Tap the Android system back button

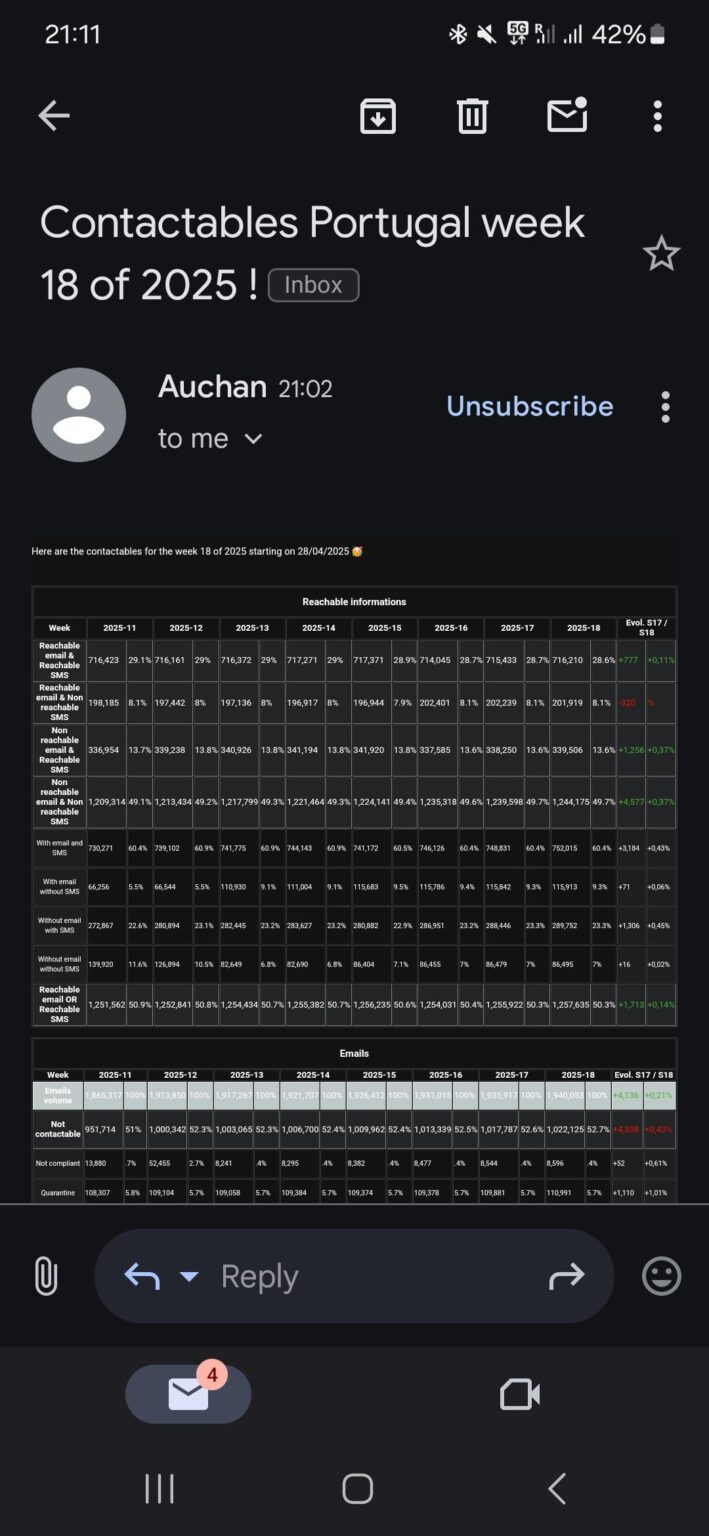pos(557,1488)
